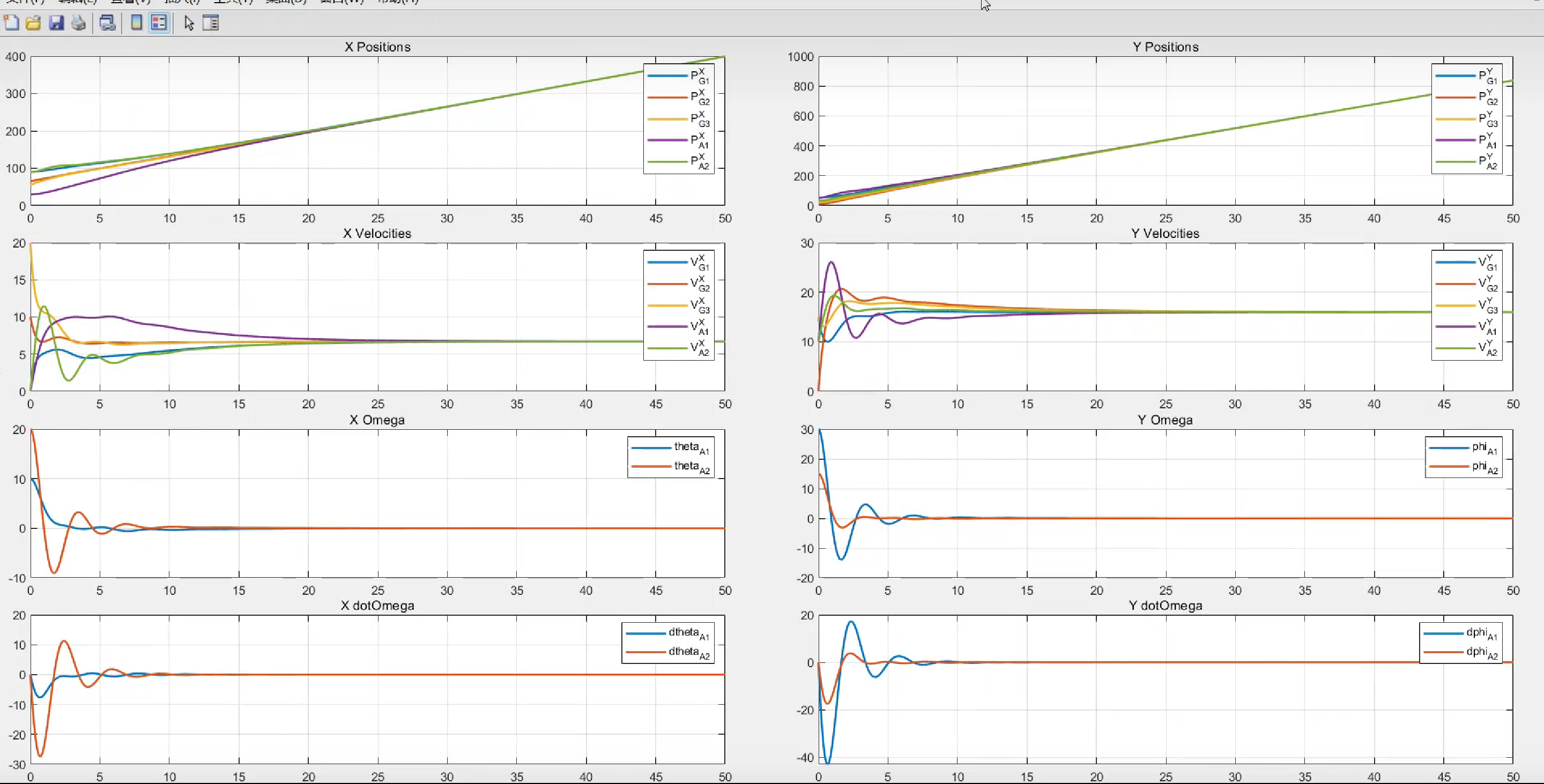Enable the Edit Plot arrow tool
The image size is (1544, 784).
pos(189,24)
